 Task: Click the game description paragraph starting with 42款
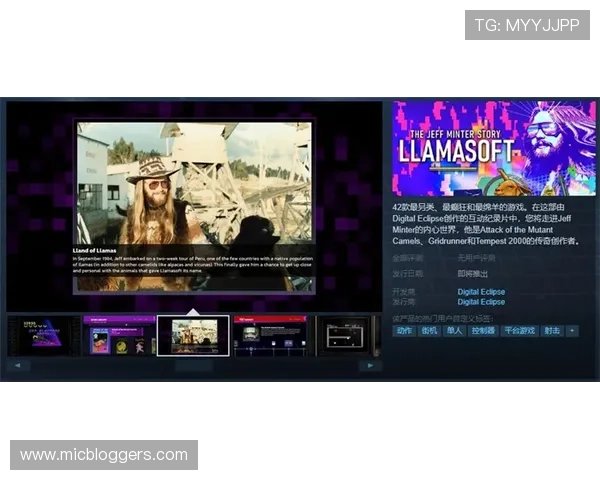[x=486, y=224]
